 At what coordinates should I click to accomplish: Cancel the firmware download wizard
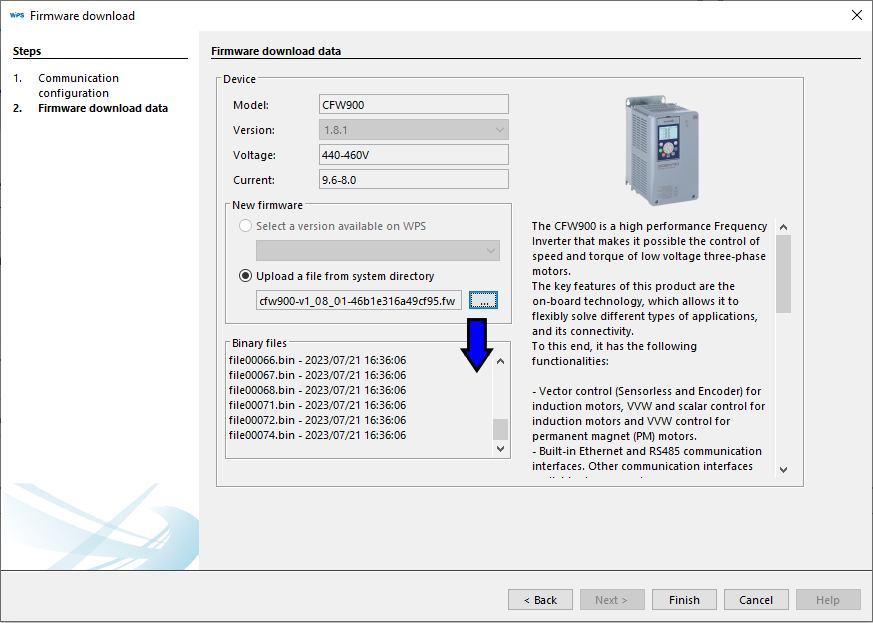pyautogui.click(x=756, y=600)
